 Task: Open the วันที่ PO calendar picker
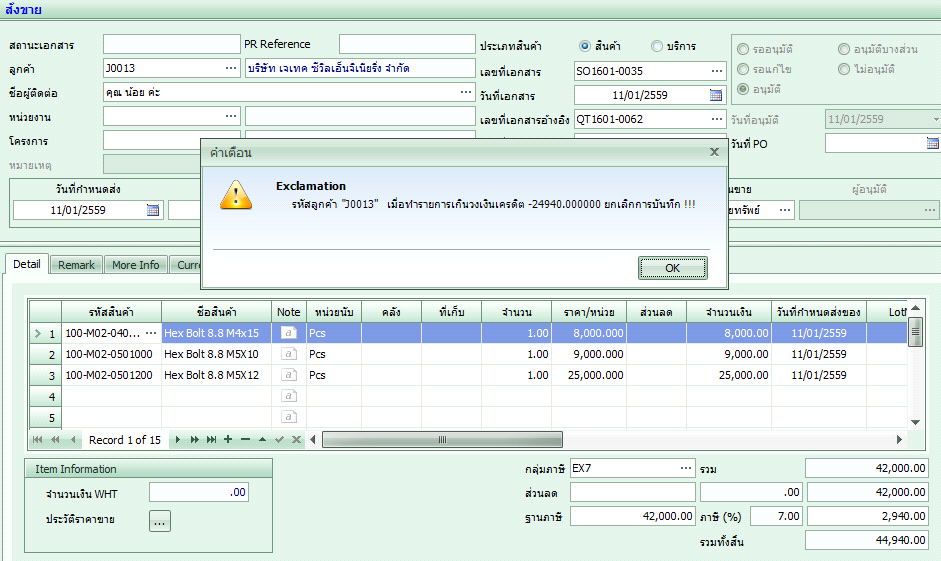pos(932,143)
